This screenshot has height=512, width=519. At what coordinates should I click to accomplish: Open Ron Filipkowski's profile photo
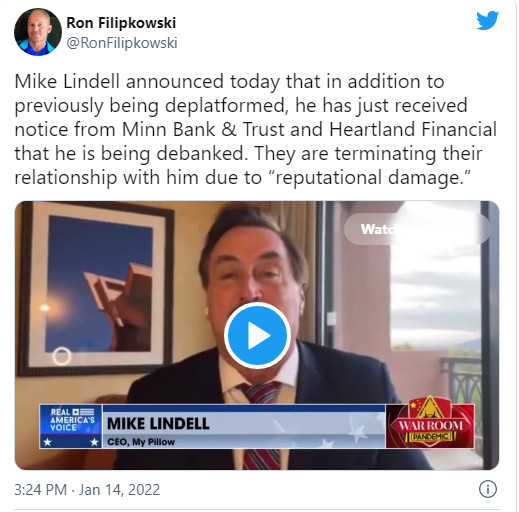[x=38, y=32]
